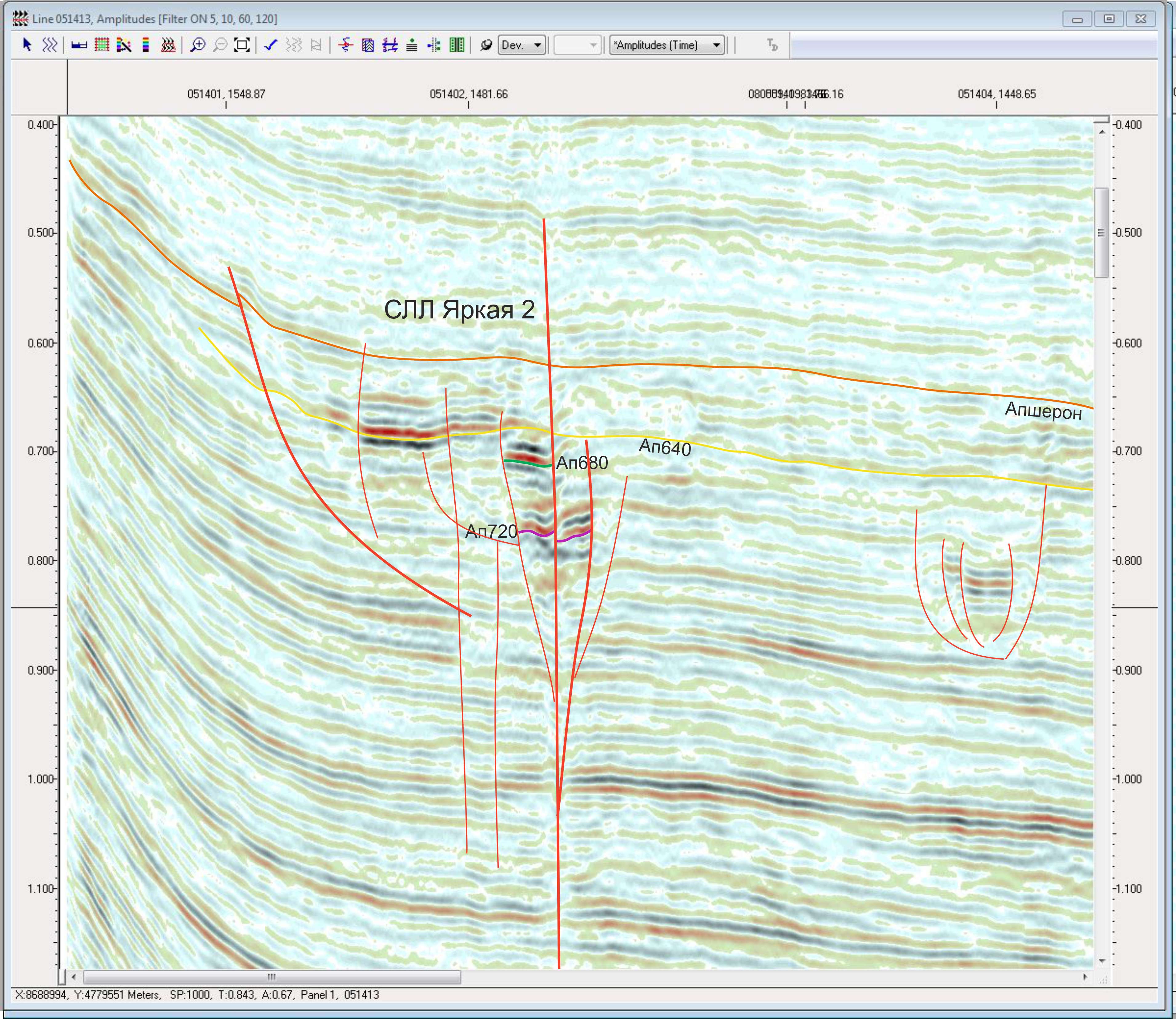This screenshot has height=1019, width=1176.
Task: Click the blue fault segments icon
Action: (x=390, y=45)
